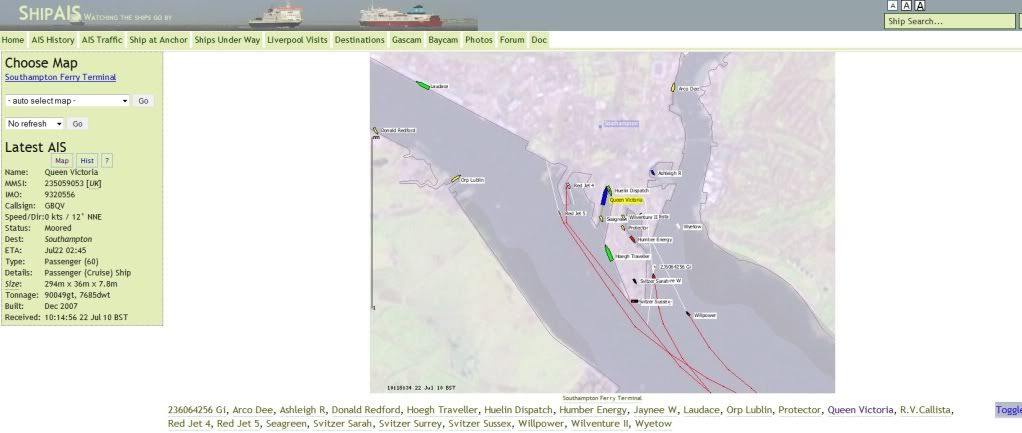Open the Gascam menu item
Viewport: 1022px width, 433px height.
point(407,40)
